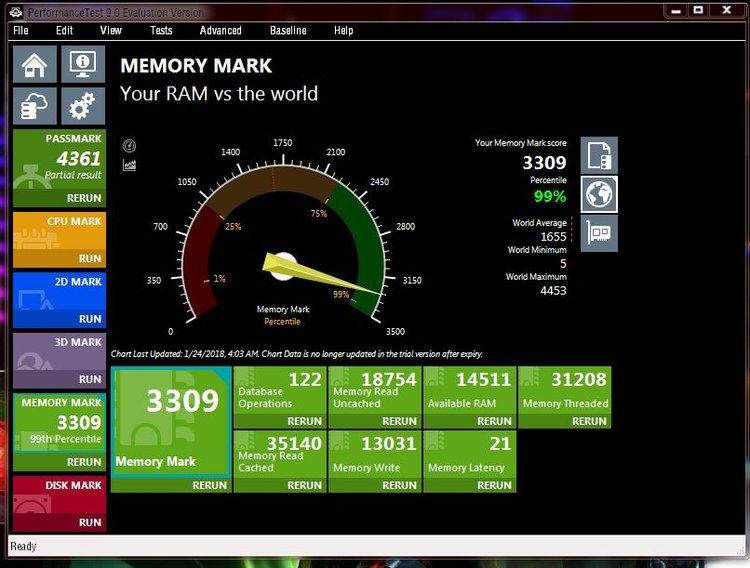Click the Available RAM 14511 tile
Screen dimensions: 750x568
pos(470,390)
